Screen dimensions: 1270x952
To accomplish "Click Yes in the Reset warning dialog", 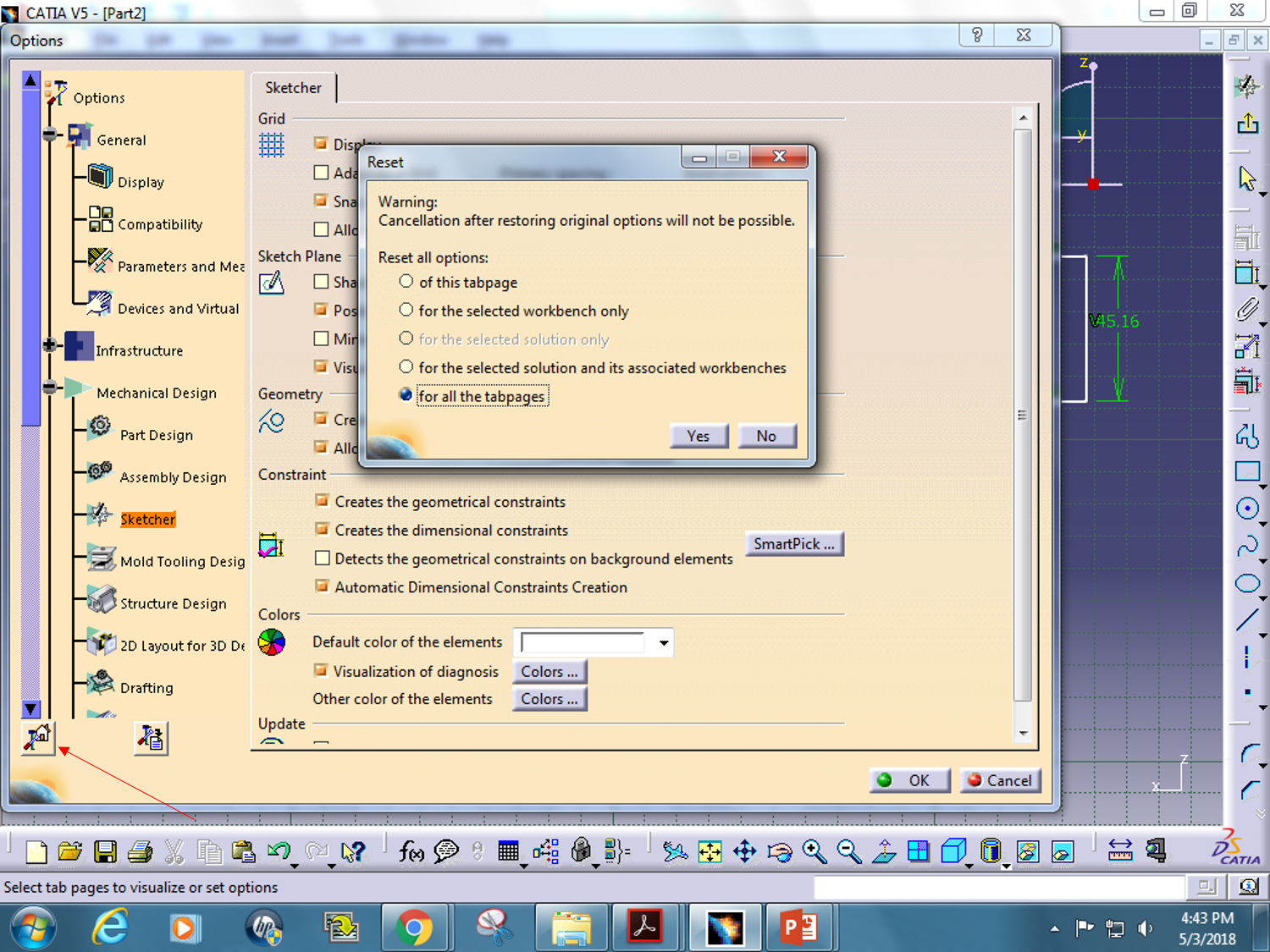I will click(698, 435).
